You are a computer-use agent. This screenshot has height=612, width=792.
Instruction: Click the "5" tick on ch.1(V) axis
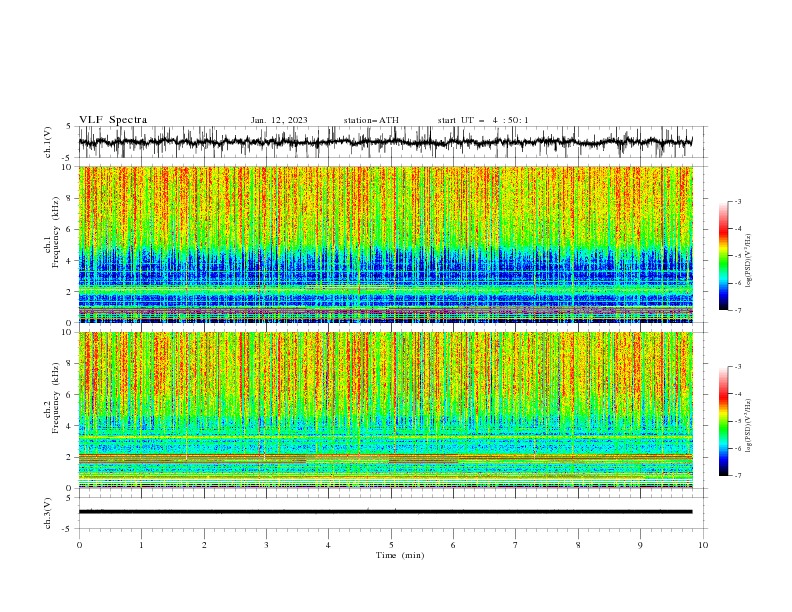click(x=68, y=127)
